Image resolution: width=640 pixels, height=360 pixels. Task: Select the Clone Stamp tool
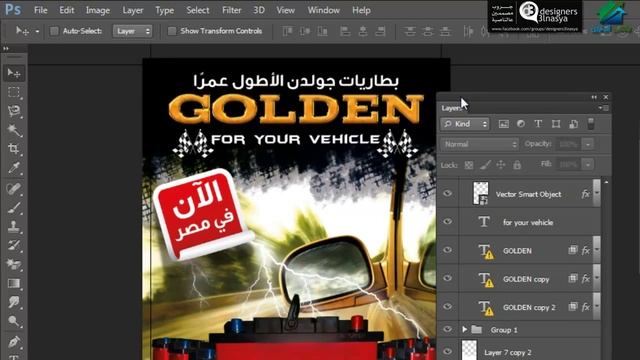click(14, 227)
